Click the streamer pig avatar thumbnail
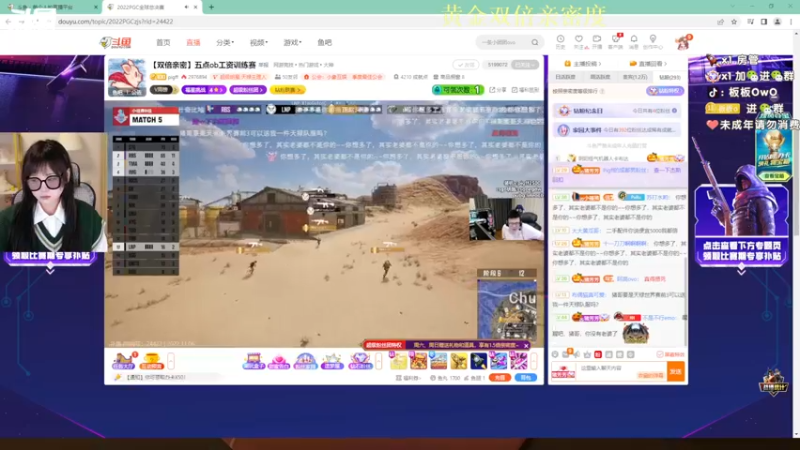The height and width of the screenshot is (450, 800). (x=127, y=78)
